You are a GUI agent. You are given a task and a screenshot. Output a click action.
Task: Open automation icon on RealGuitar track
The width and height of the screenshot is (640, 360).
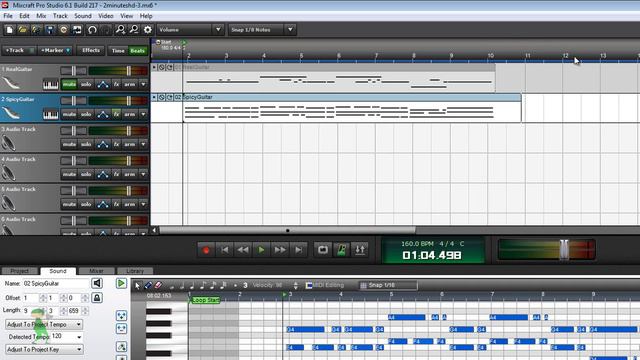(103, 84)
